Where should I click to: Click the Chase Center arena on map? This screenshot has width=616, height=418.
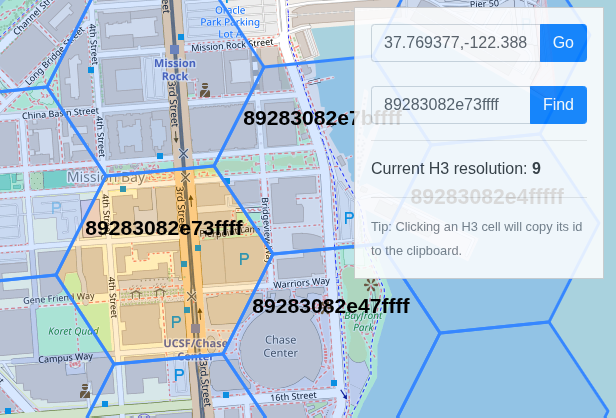(x=281, y=345)
